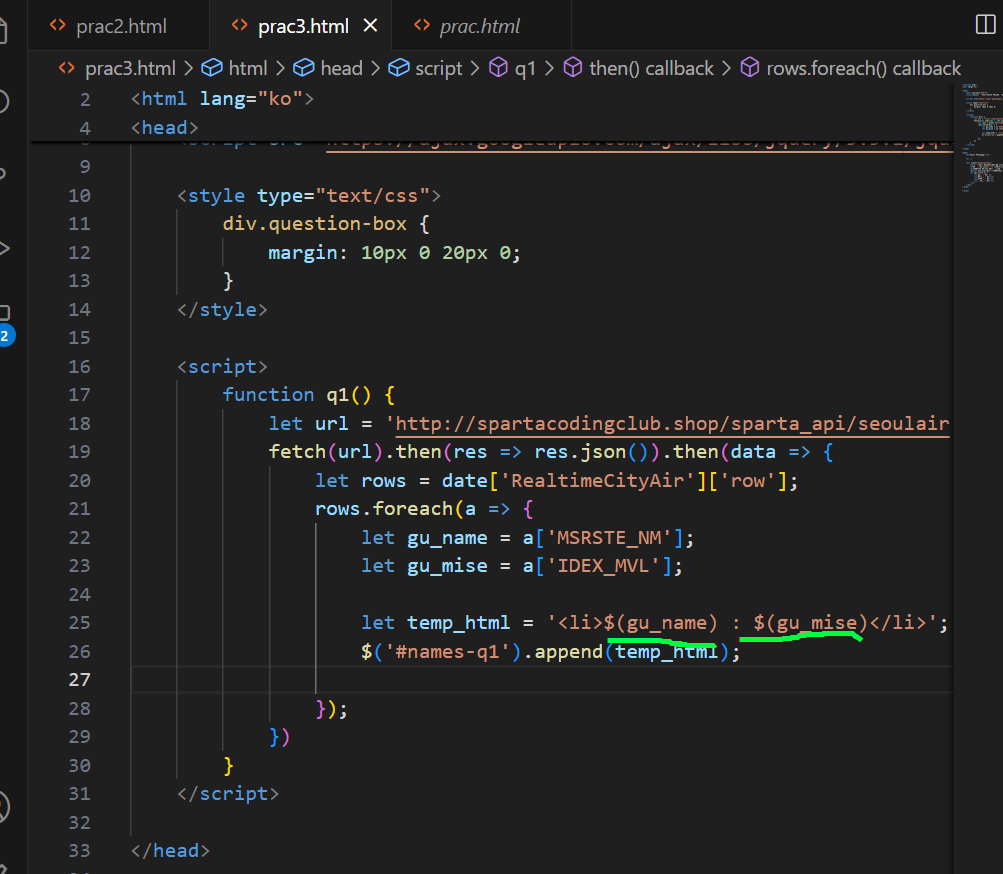Click 'RealtimeCityAir' string
1003x874 pixels.
coord(597,481)
